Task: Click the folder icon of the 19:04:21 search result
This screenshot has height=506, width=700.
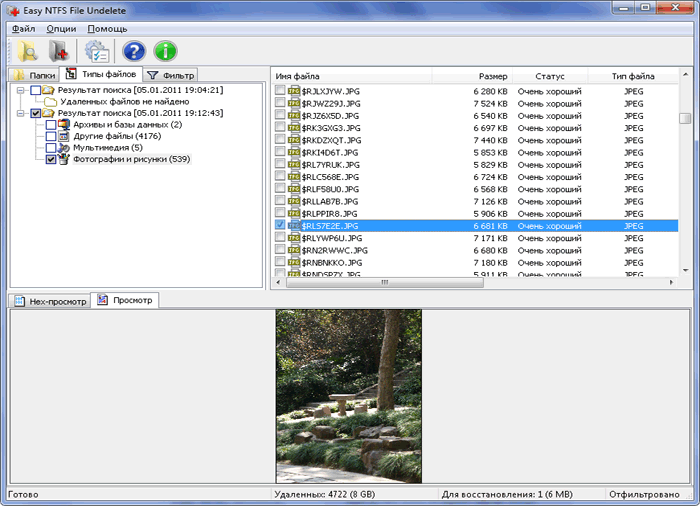Action: [x=48, y=90]
